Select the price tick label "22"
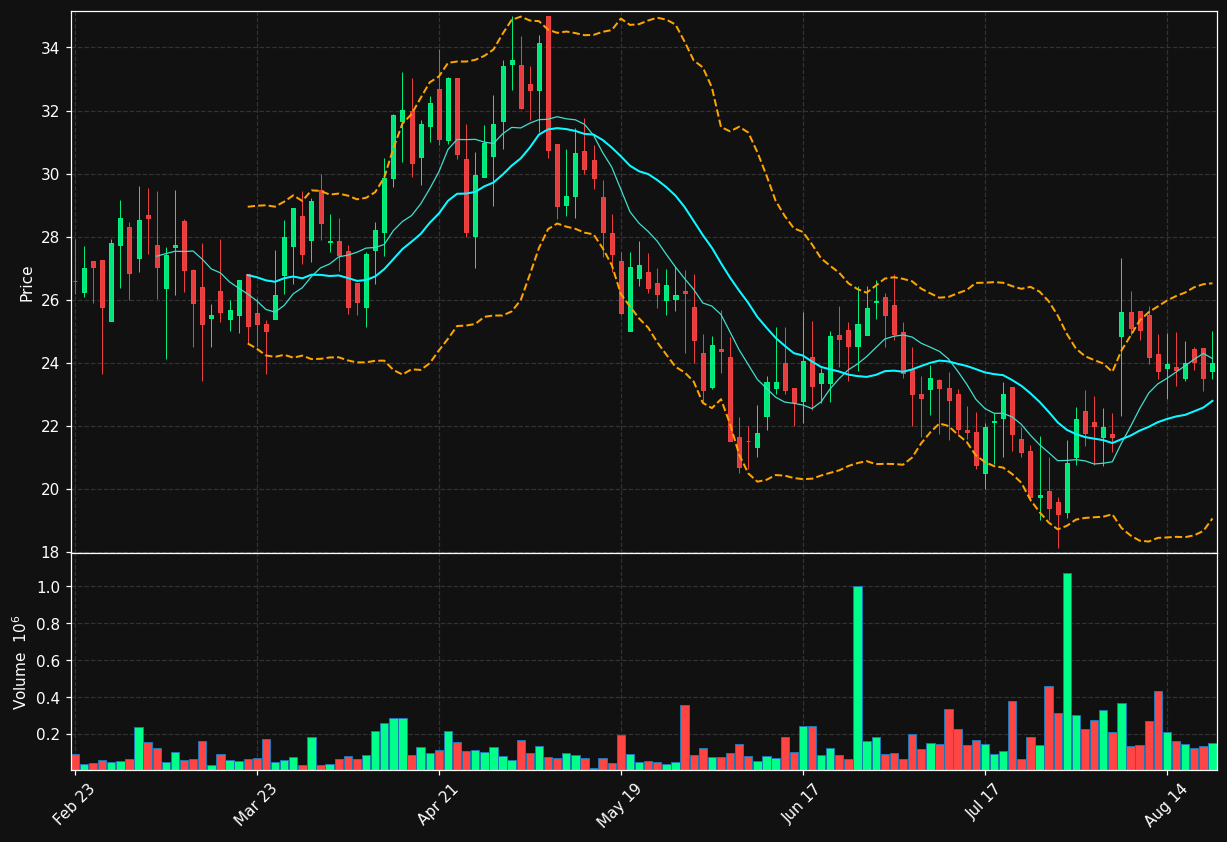 coord(50,426)
